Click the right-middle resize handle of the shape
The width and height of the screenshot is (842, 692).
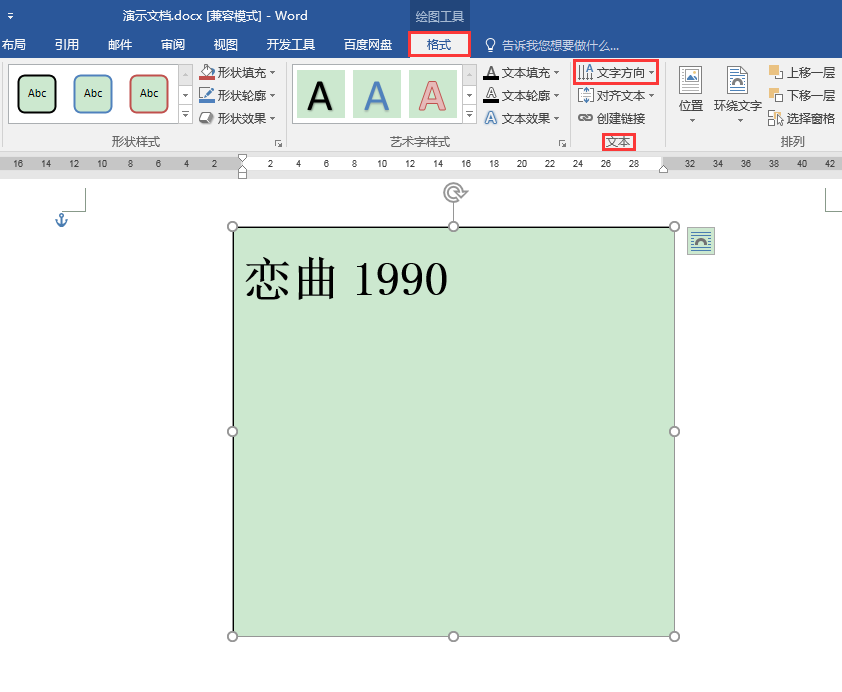(674, 432)
